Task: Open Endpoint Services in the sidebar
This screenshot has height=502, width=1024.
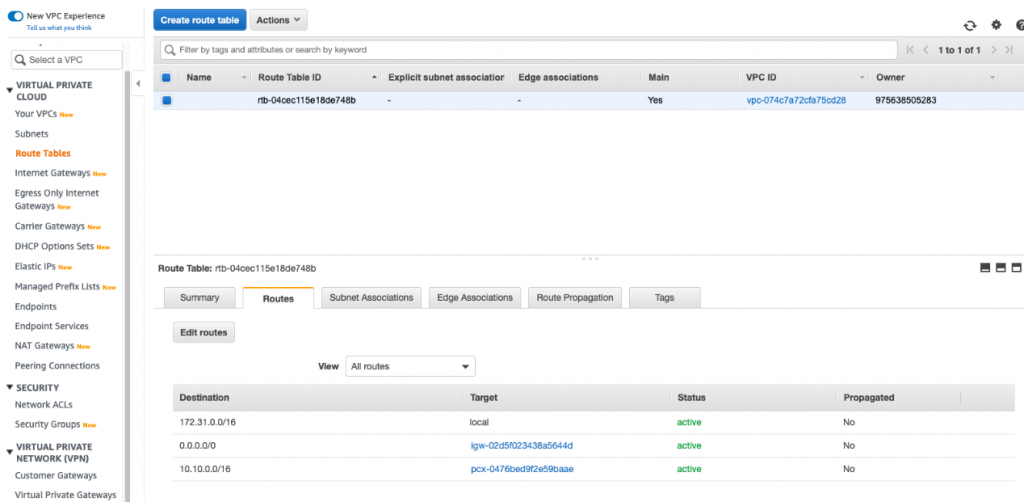Action: (x=52, y=326)
